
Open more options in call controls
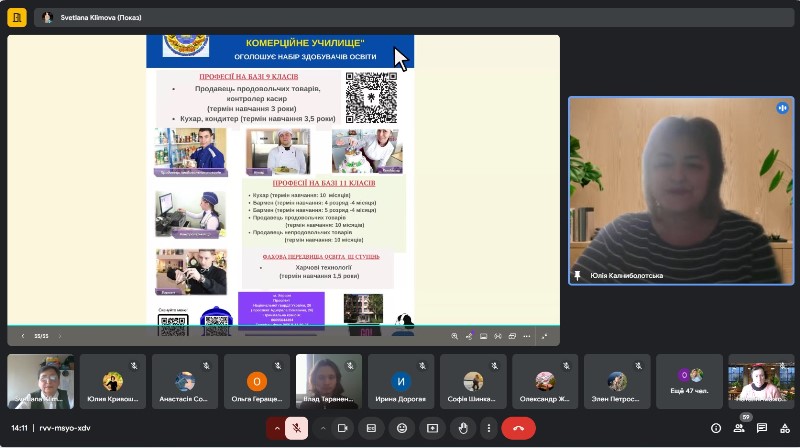click(489, 428)
